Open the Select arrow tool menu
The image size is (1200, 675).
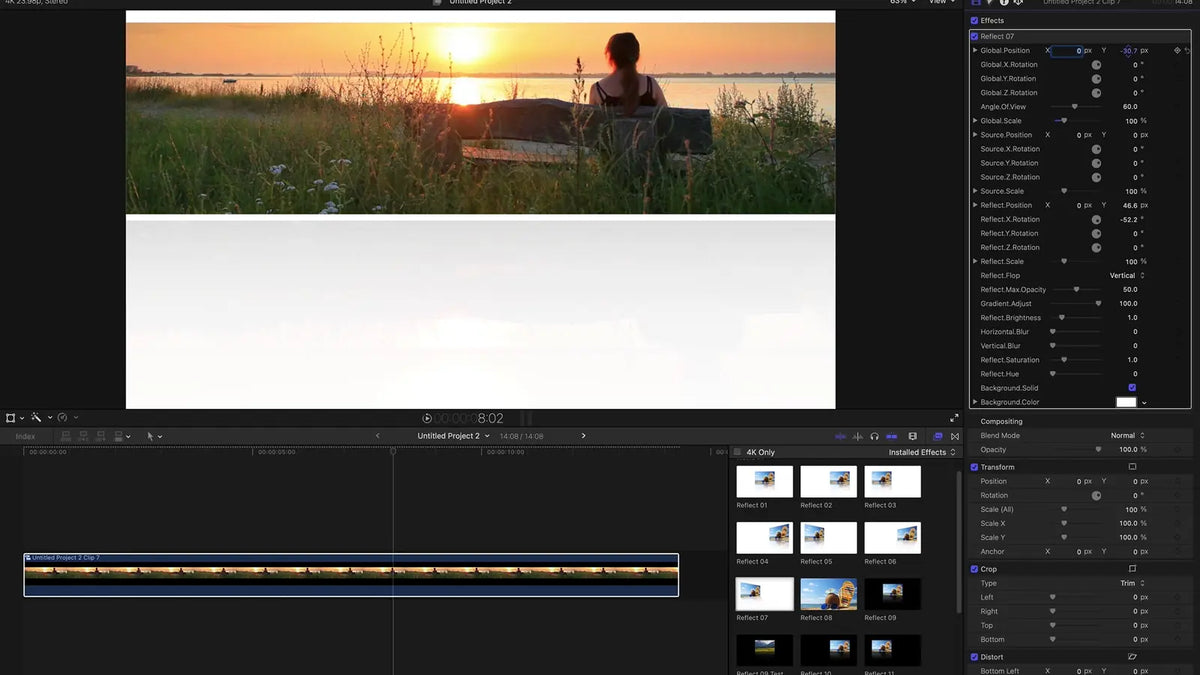tap(154, 436)
